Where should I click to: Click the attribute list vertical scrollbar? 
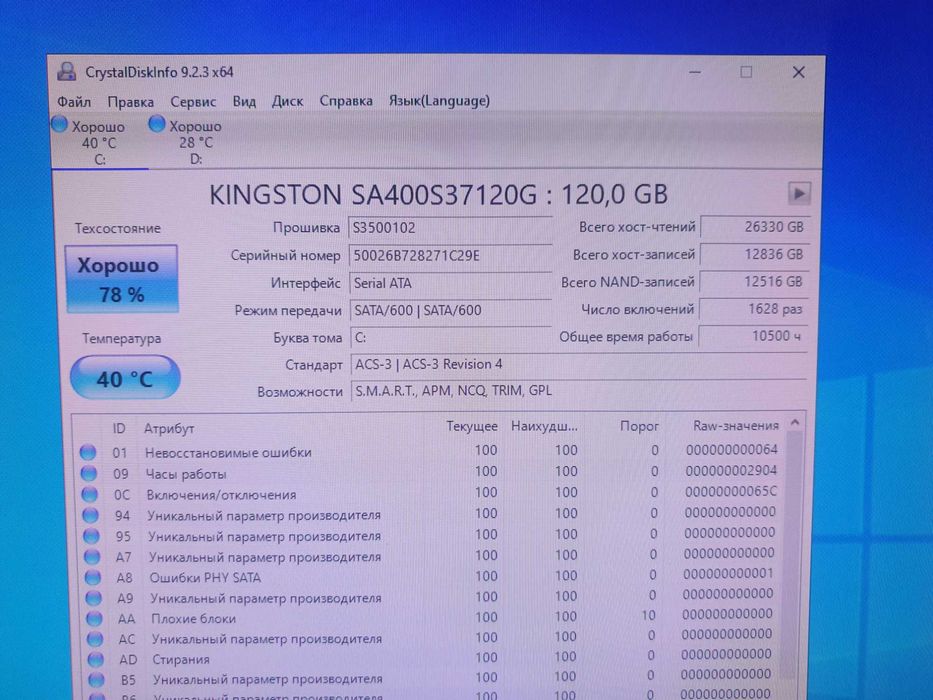[791, 554]
